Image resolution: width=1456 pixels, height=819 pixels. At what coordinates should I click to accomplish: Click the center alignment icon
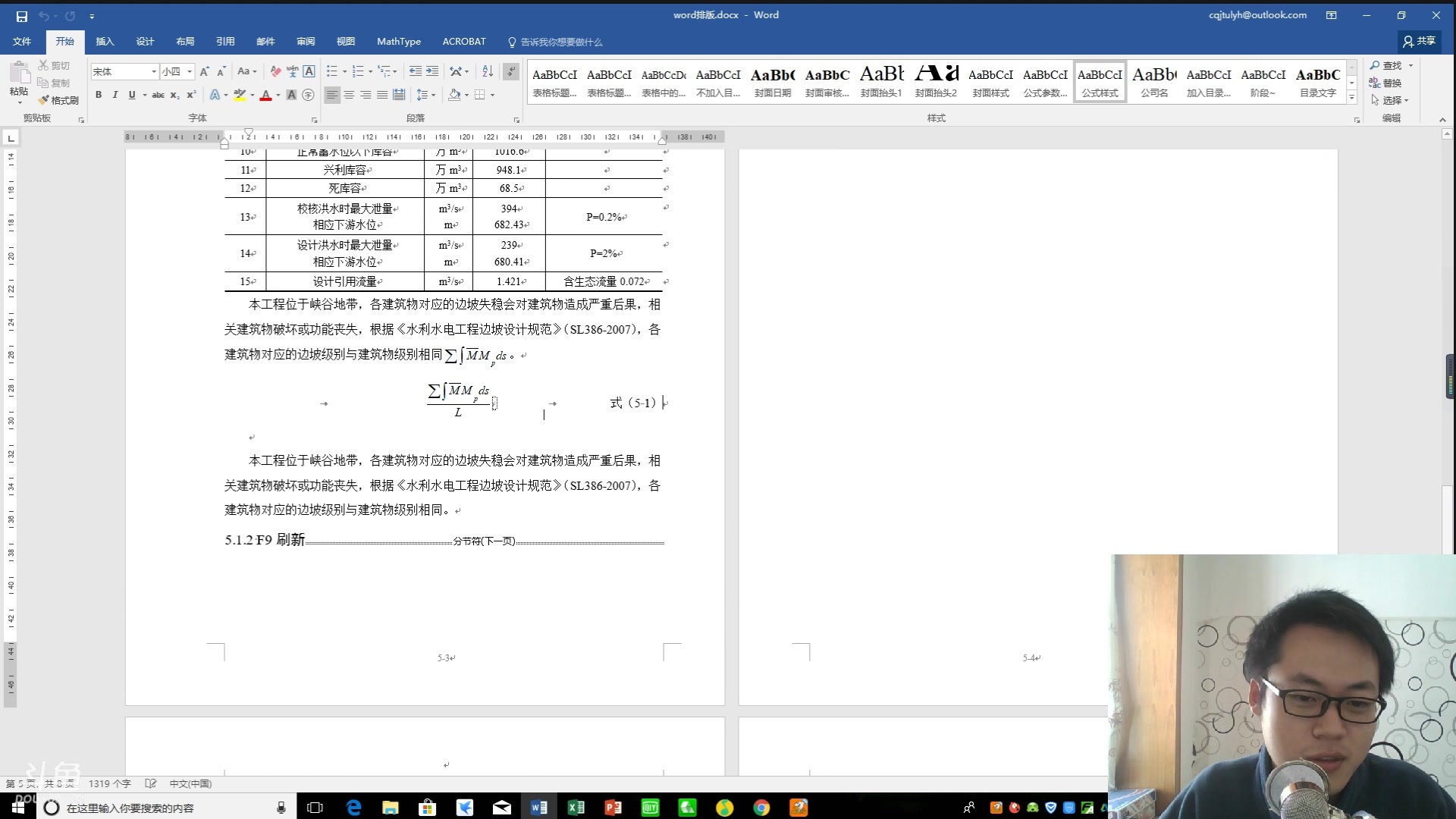349,95
